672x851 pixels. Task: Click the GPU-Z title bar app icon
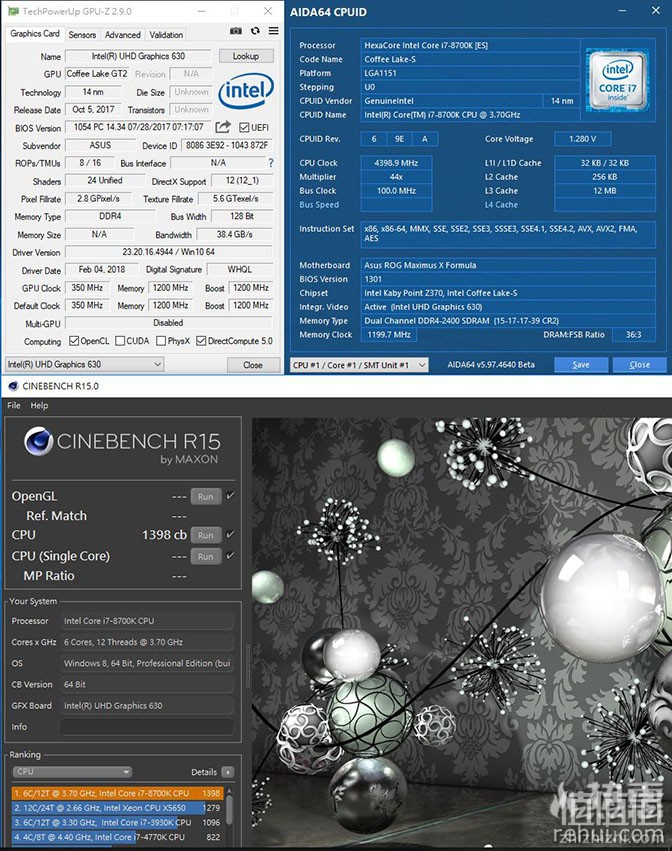tap(13, 11)
